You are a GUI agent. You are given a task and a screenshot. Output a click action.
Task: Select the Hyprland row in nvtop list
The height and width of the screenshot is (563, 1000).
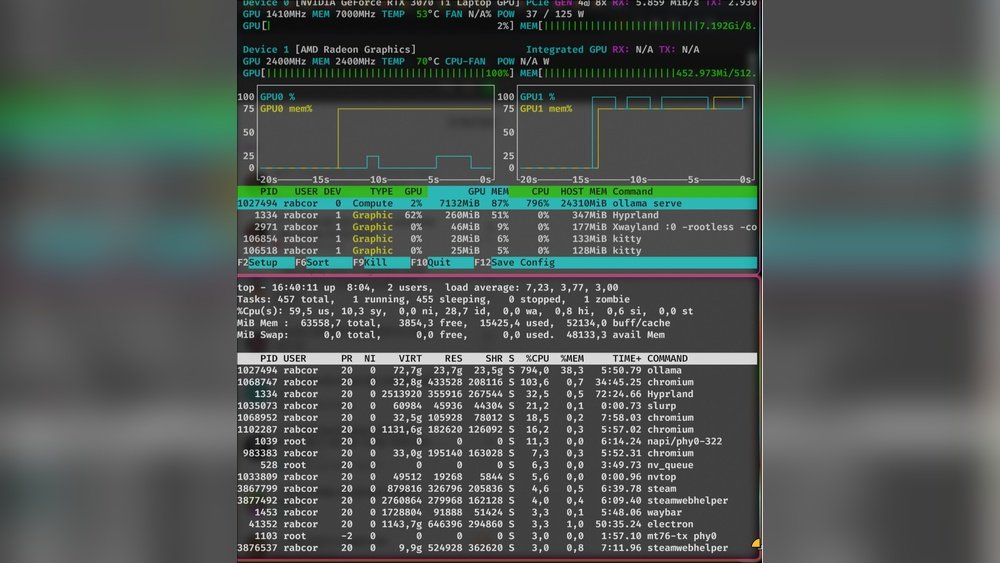pos(496,215)
